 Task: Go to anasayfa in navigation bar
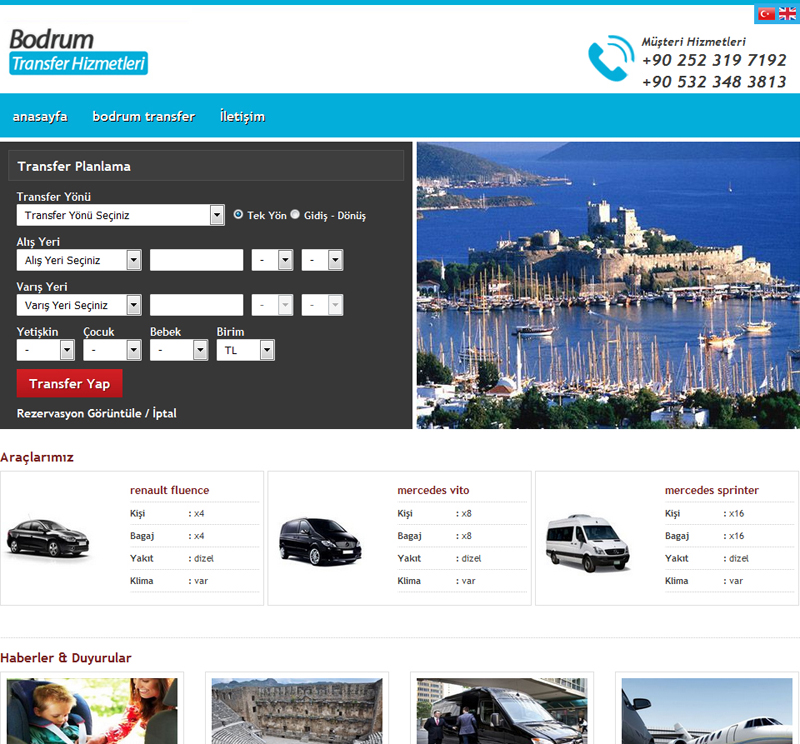pyautogui.click(x=40, y=116)
